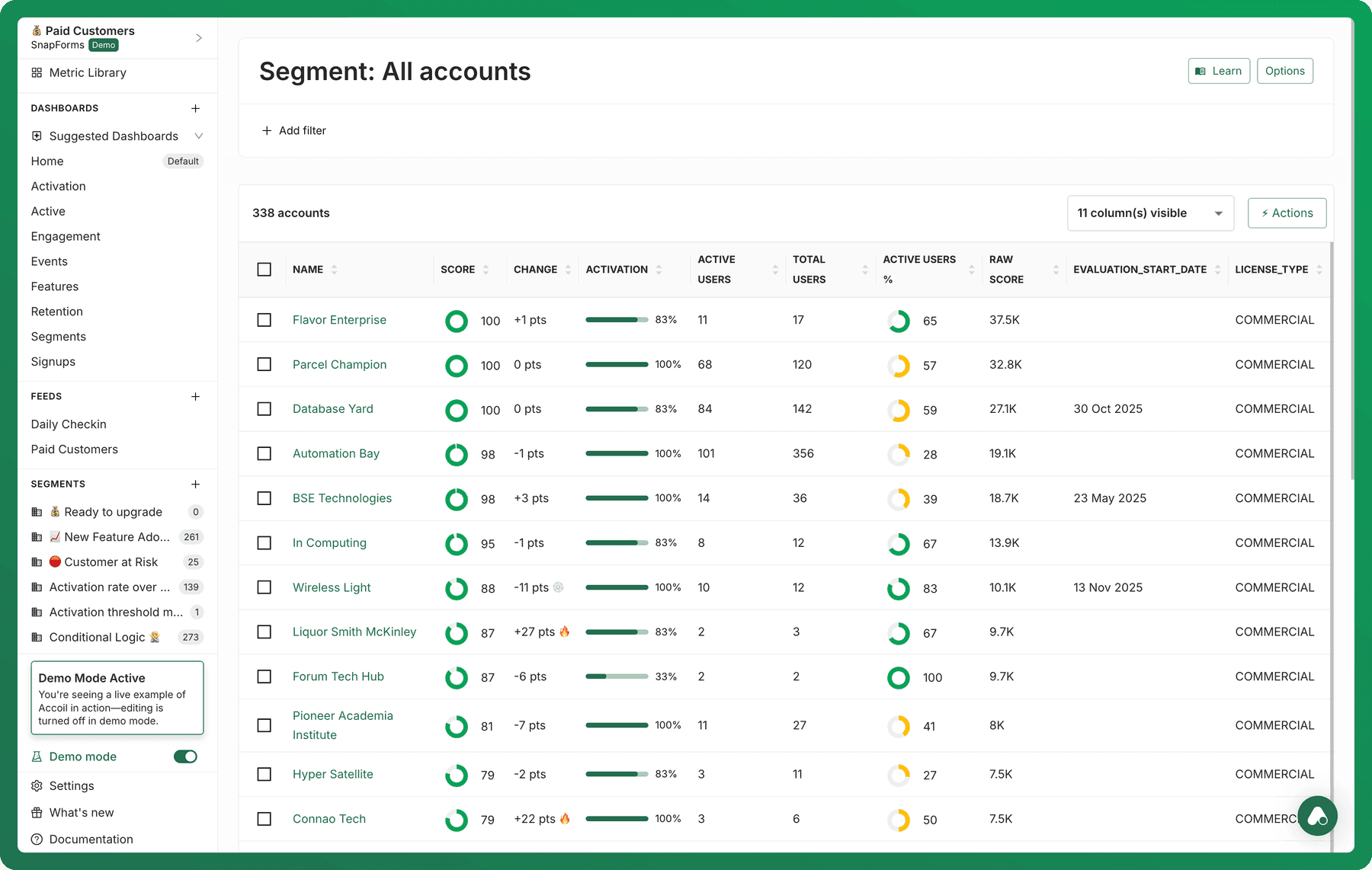This screenshot has width=1372, height=870.
Task: Check the select-all header checkbox
Action: pyautogui.click(x=264, y=270)
